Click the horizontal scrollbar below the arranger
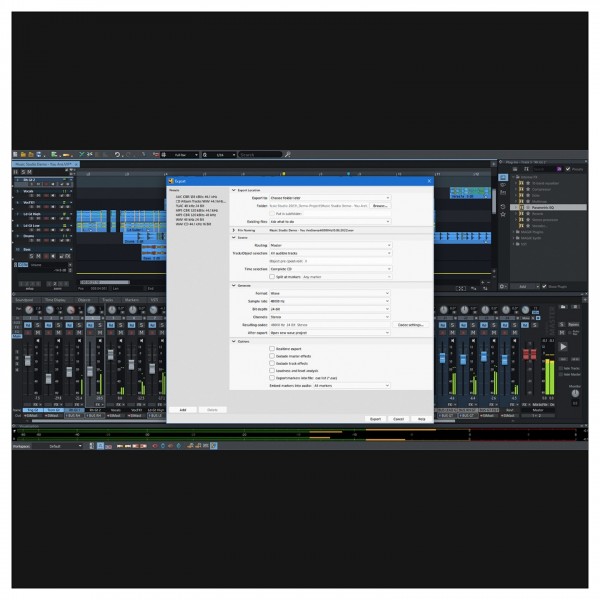The width and height of the screenshot is (600, 600). [104, 282]
